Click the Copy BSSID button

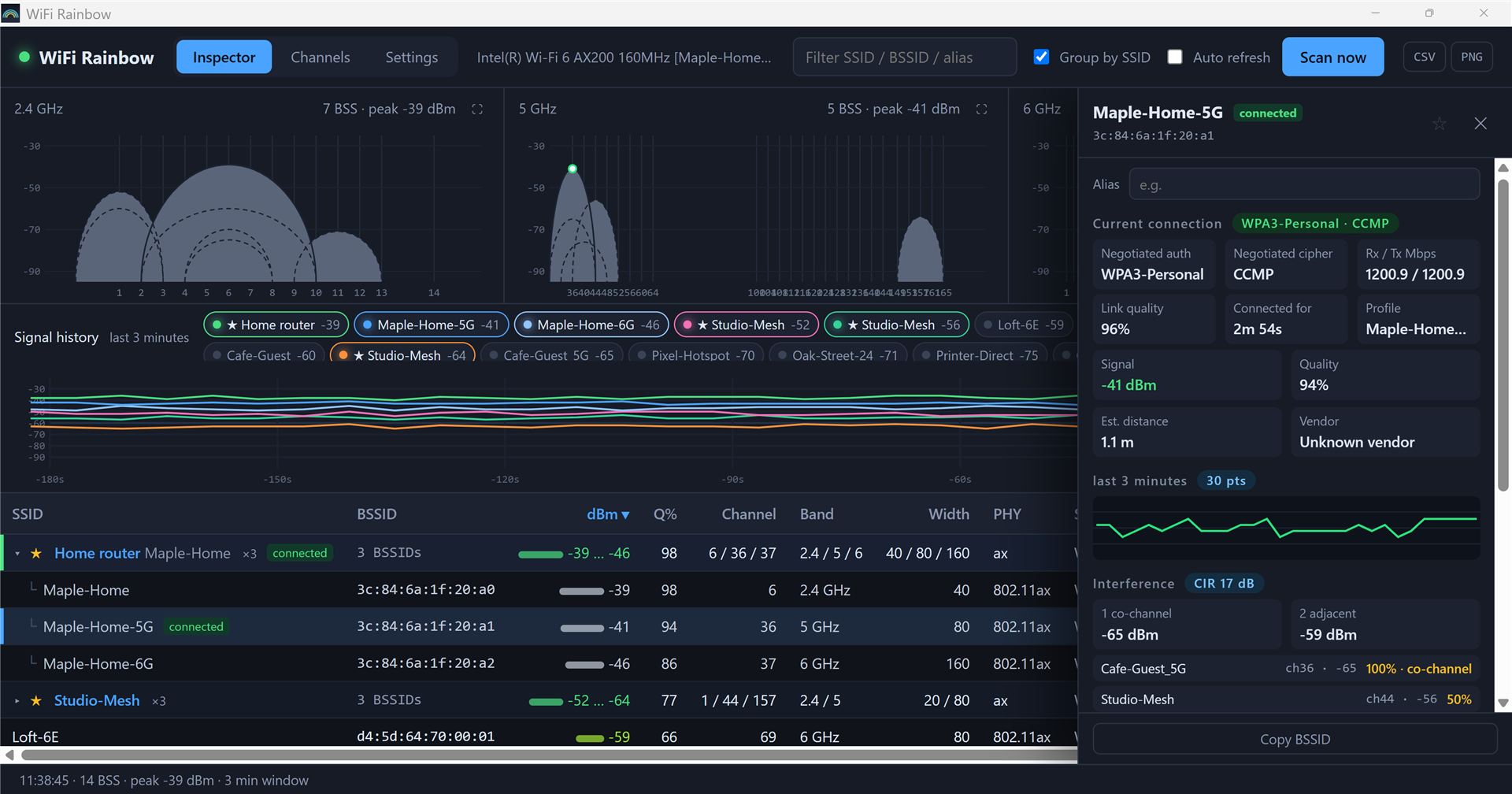pos(1295,739)
